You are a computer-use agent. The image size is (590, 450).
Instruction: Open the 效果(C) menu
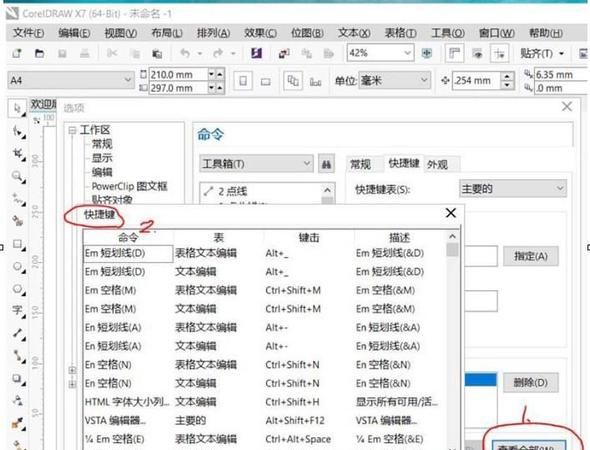point(260,33)
